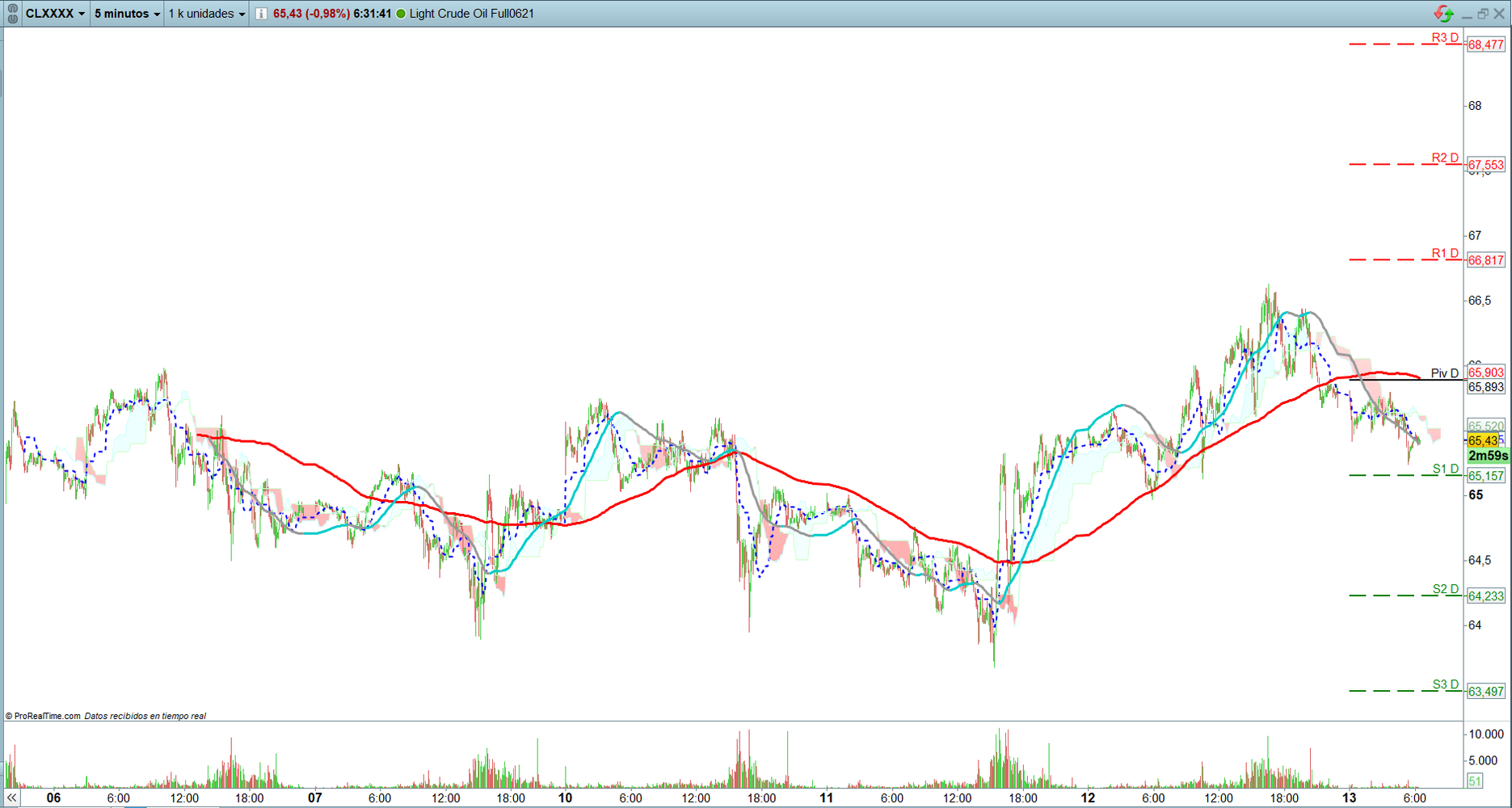The image size is (1512, 808).
Task: Click the 64,233 price tag
Action: pos(1486,595)
